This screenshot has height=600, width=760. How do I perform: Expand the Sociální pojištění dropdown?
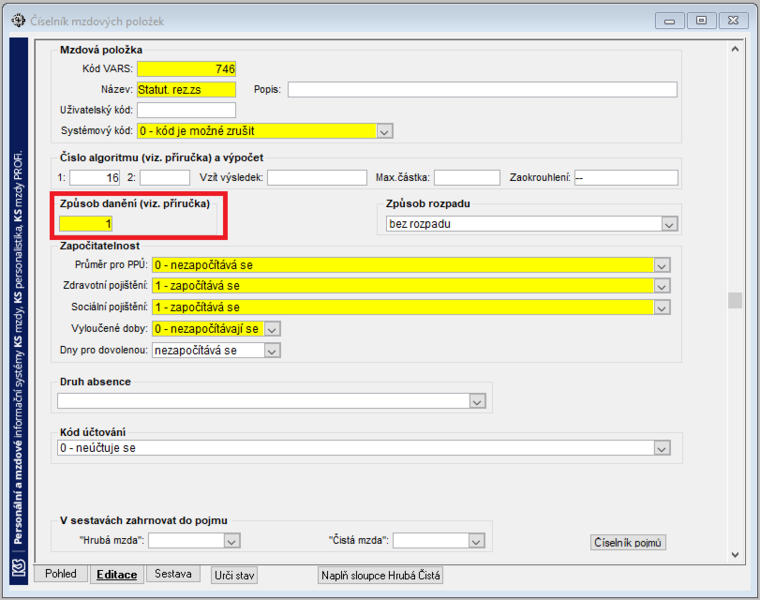(662, 307)
